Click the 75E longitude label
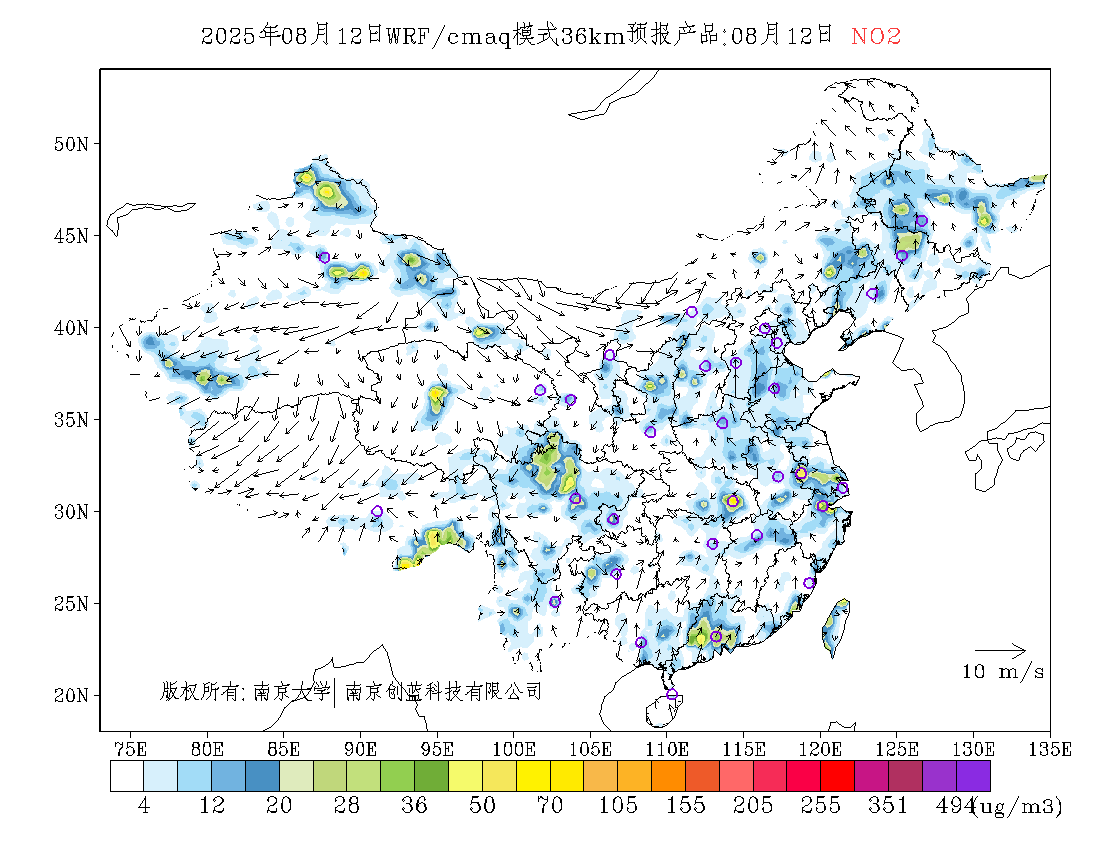 130,750
